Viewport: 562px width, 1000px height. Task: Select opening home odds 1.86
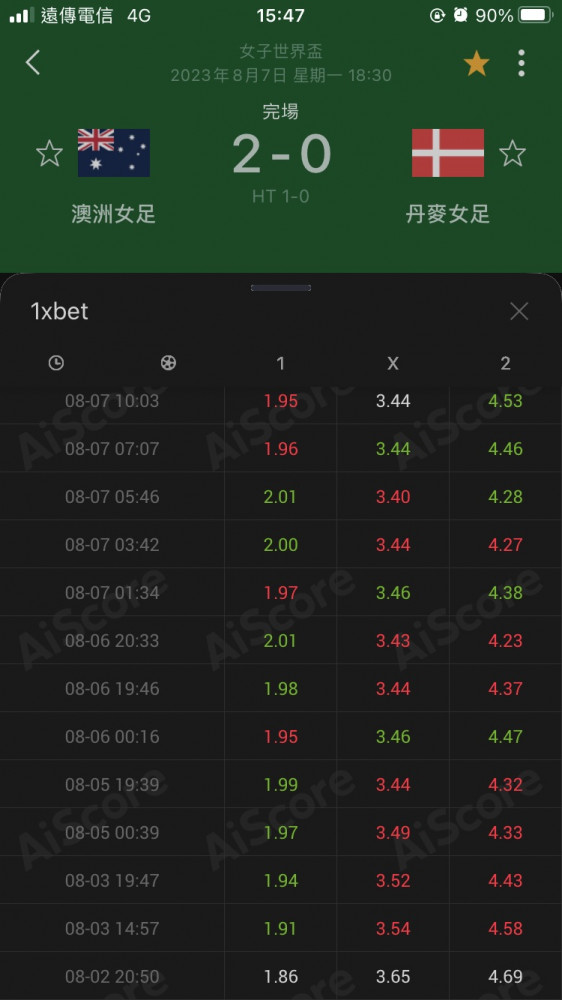click(281, 976)
